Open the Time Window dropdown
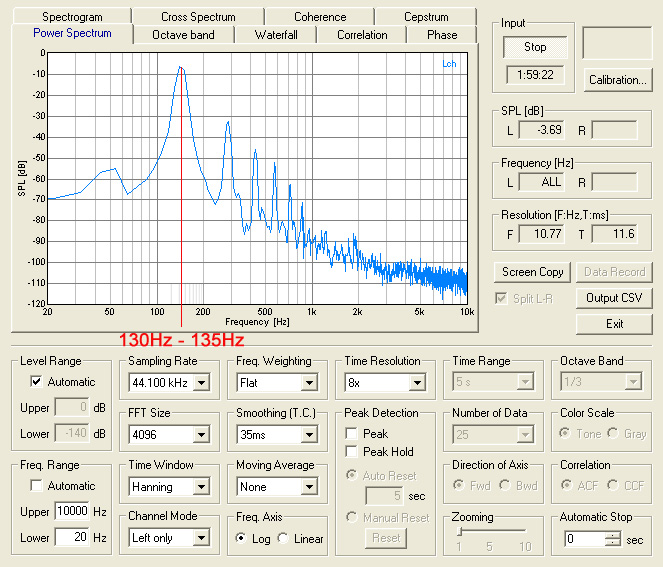Image resolution: width=663 pixels, height=567 pixels. (x=202, y=487)
